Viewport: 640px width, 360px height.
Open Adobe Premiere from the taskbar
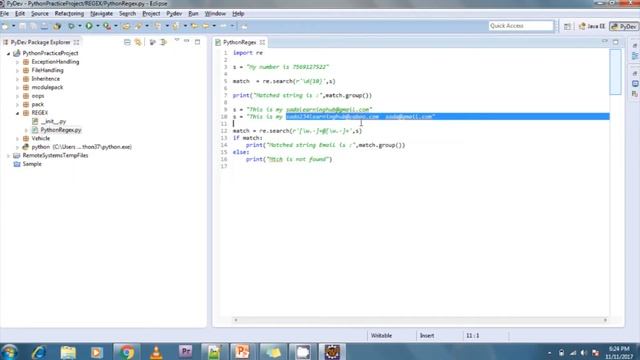point(185,352)
